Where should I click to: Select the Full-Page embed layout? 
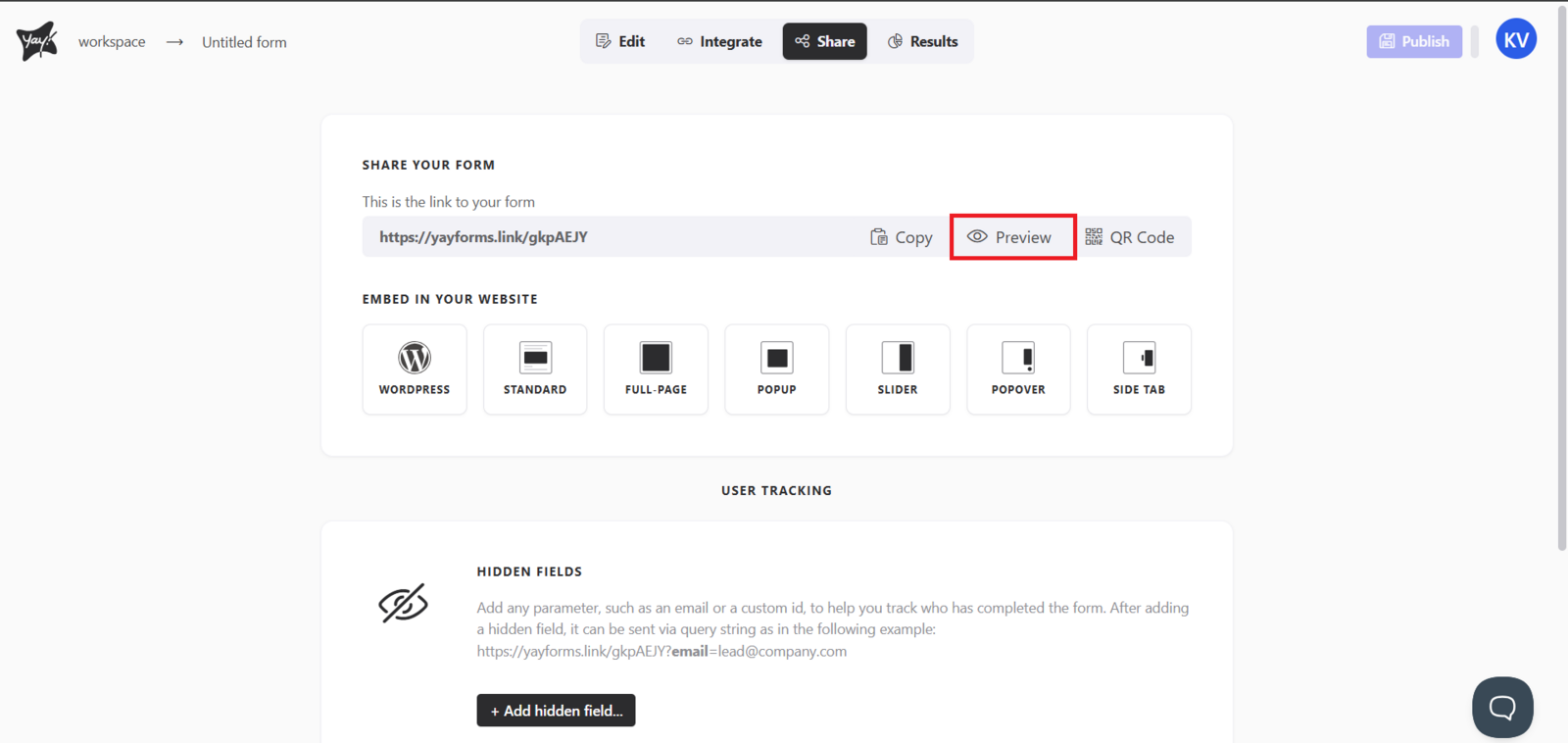[x=656, y=370]
